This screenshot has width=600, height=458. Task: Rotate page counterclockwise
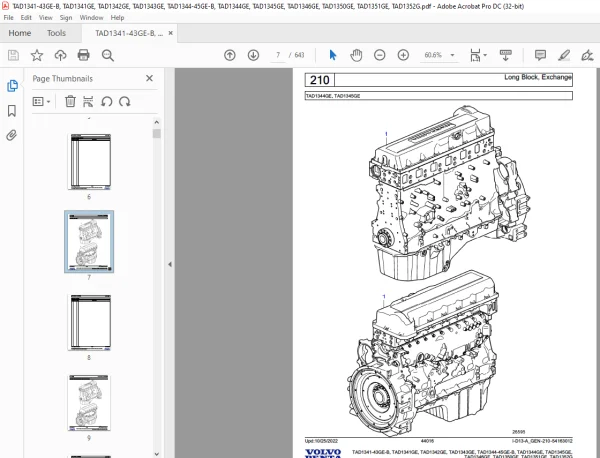[106, 102]
